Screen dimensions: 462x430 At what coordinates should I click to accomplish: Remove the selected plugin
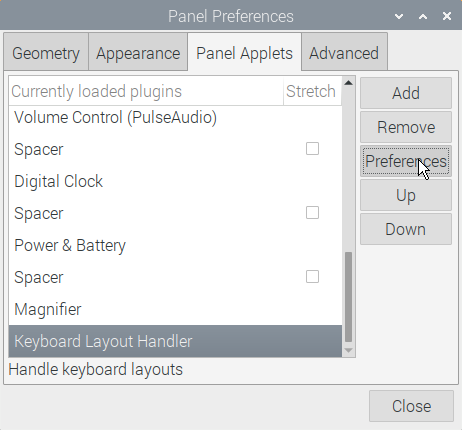pyautogui.click(x=406, y=127)
